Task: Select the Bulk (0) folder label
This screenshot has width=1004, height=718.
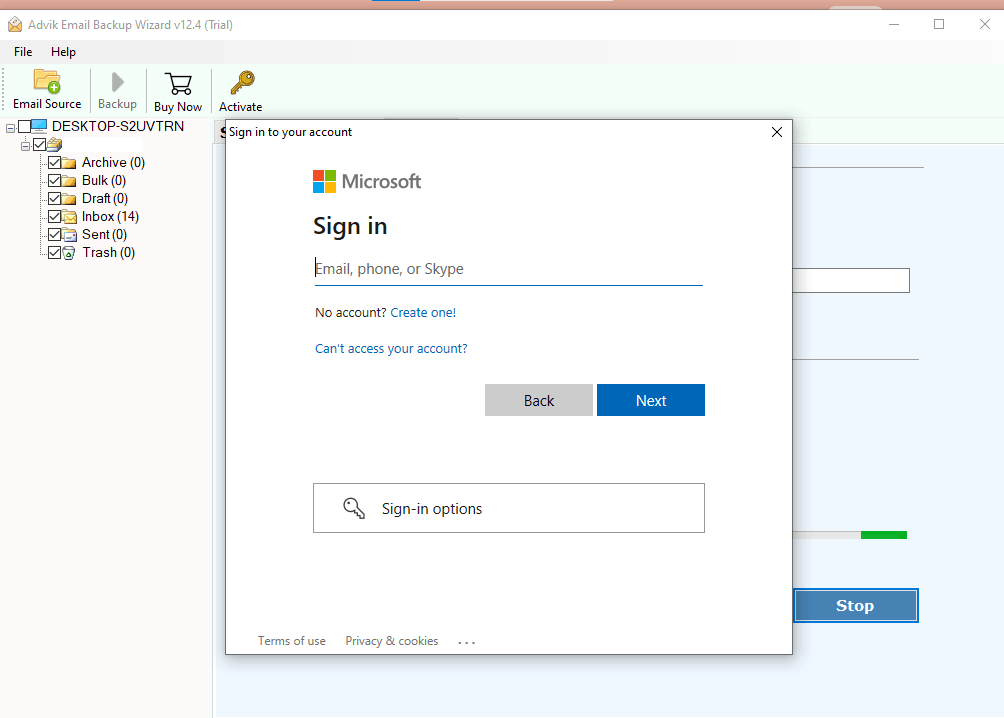Action: pos(104,181)
